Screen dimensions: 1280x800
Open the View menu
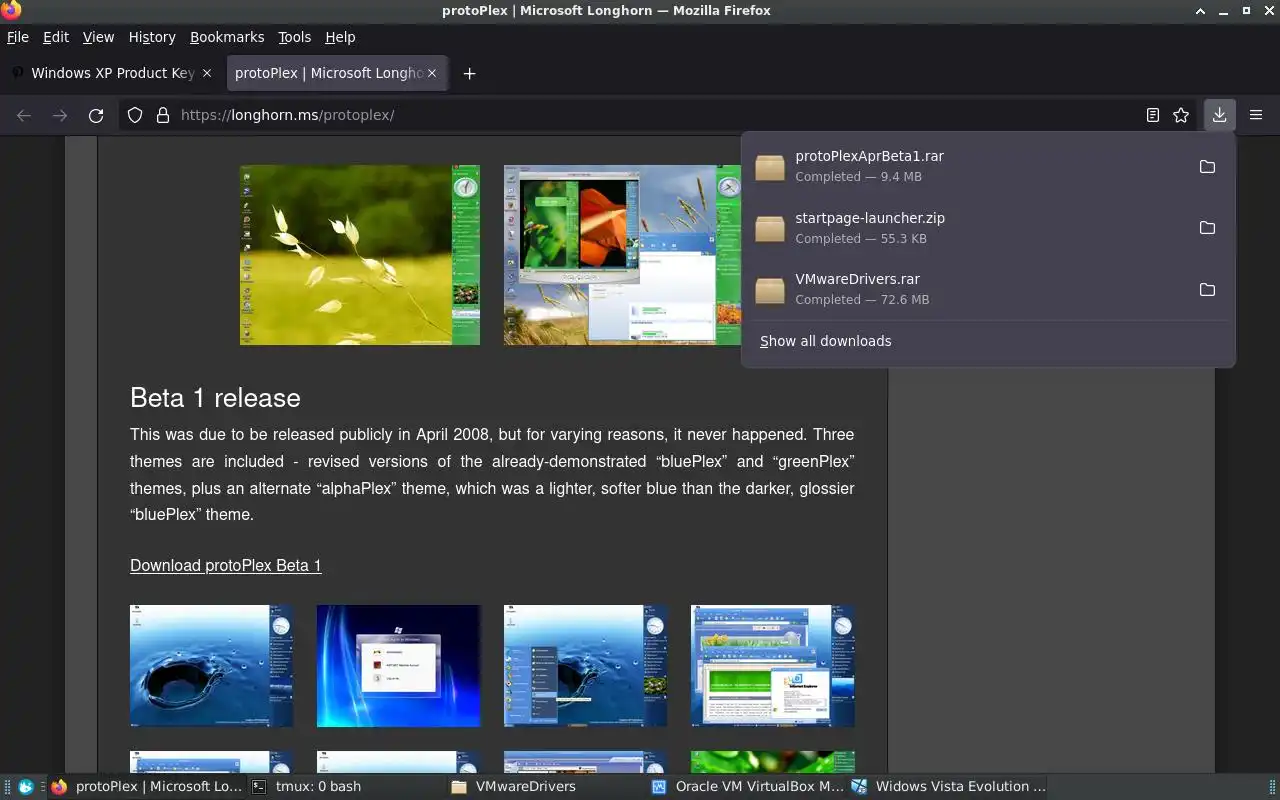pos(98,37)
